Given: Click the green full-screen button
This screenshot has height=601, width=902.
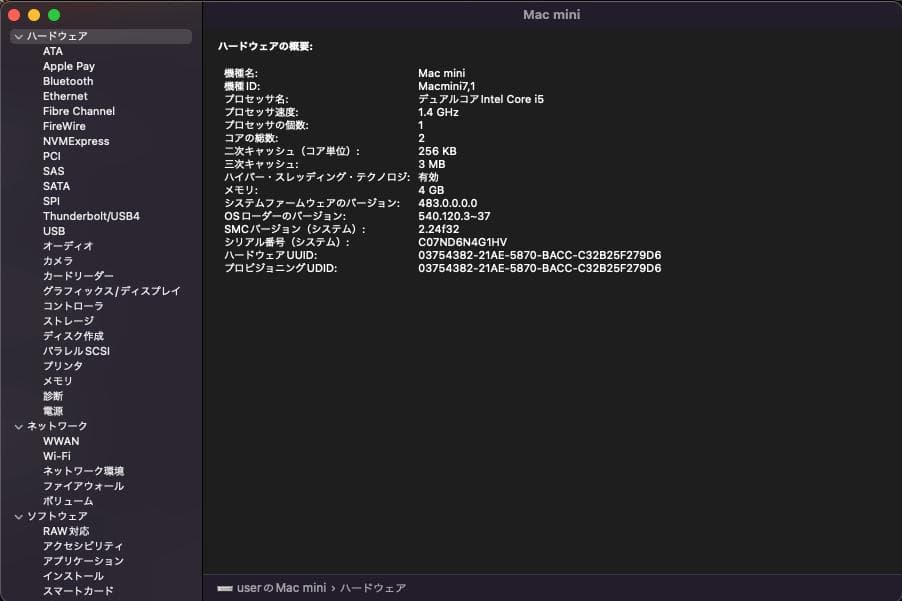Looking at the screenshot, I should tap(54, 15).
